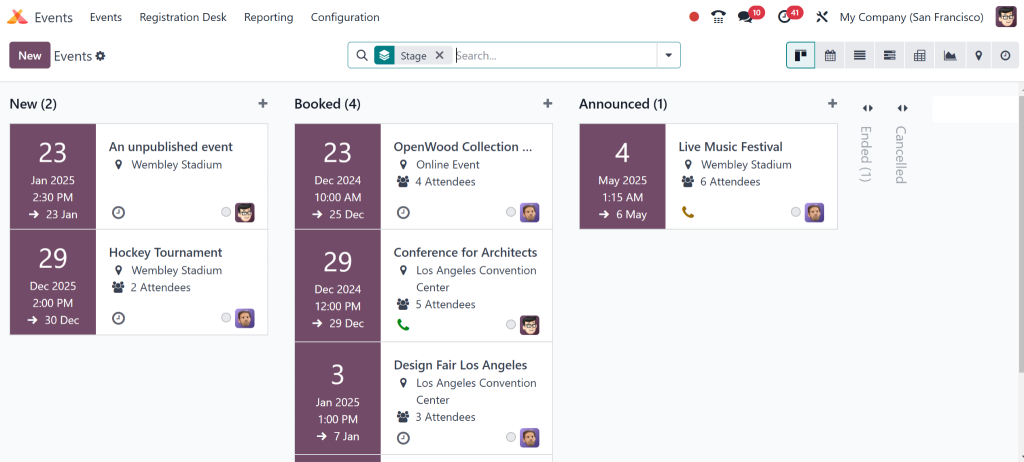Open the Hockey Tournament event

tap(138, 282)
